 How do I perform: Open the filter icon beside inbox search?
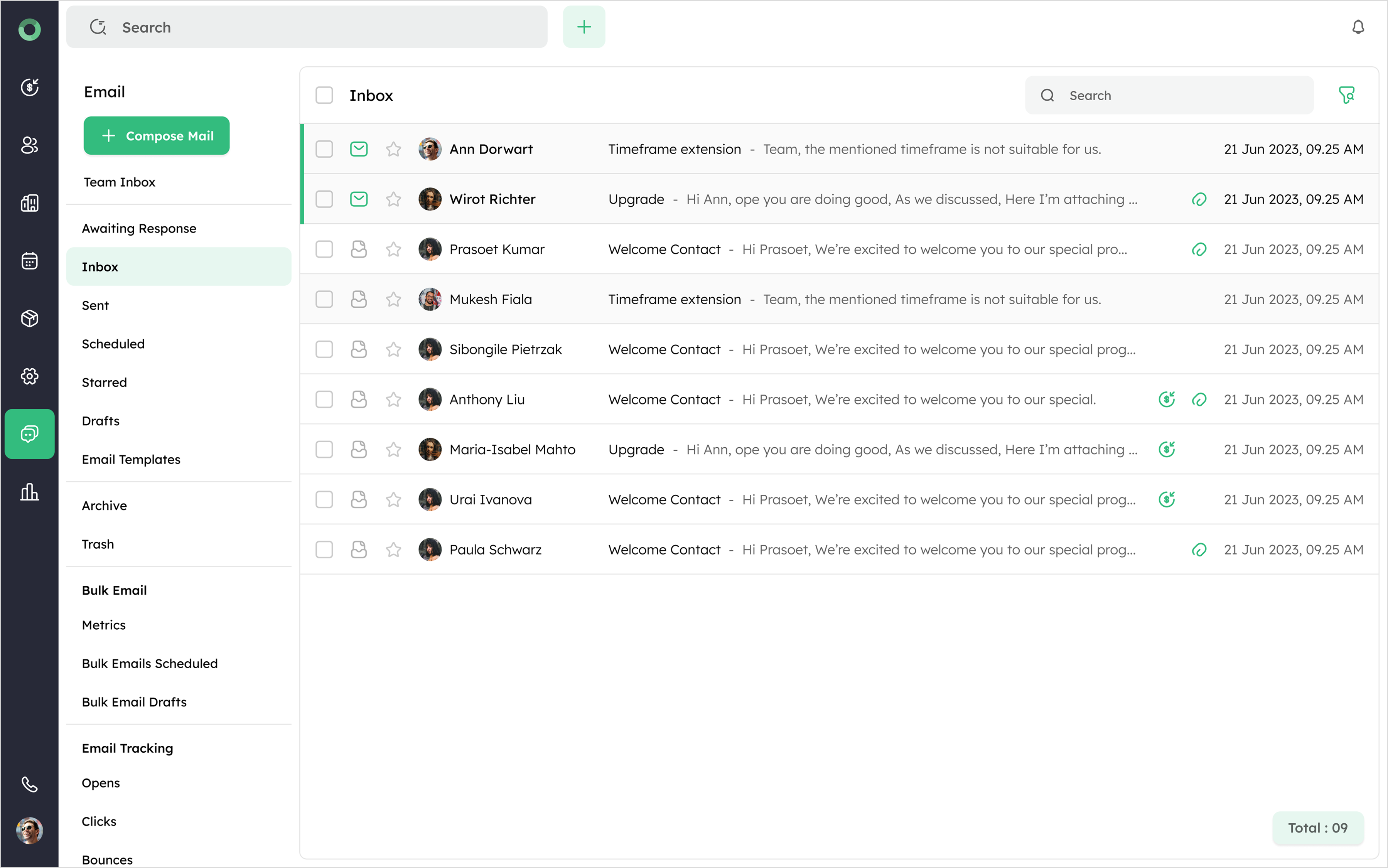point(1346,95)
